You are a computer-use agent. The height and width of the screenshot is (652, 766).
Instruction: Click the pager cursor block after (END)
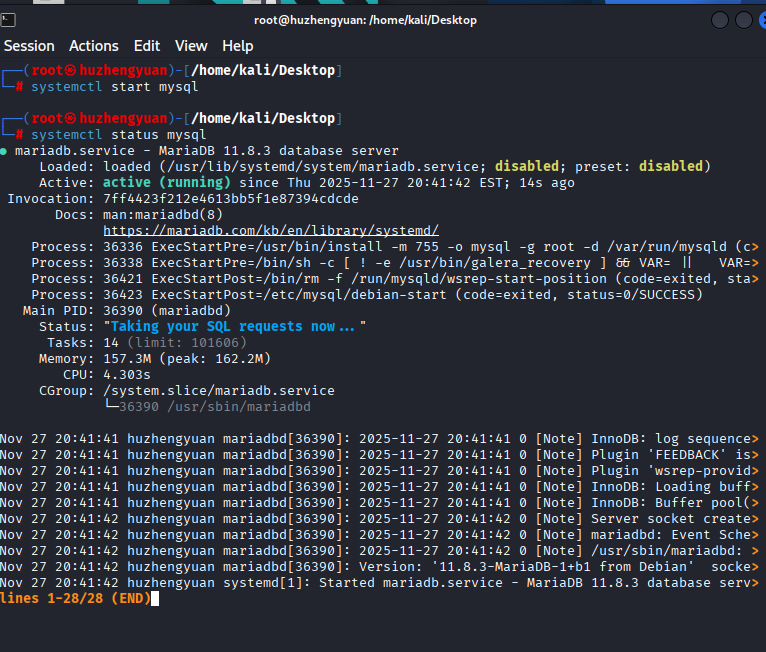click(x=155, y=599)
